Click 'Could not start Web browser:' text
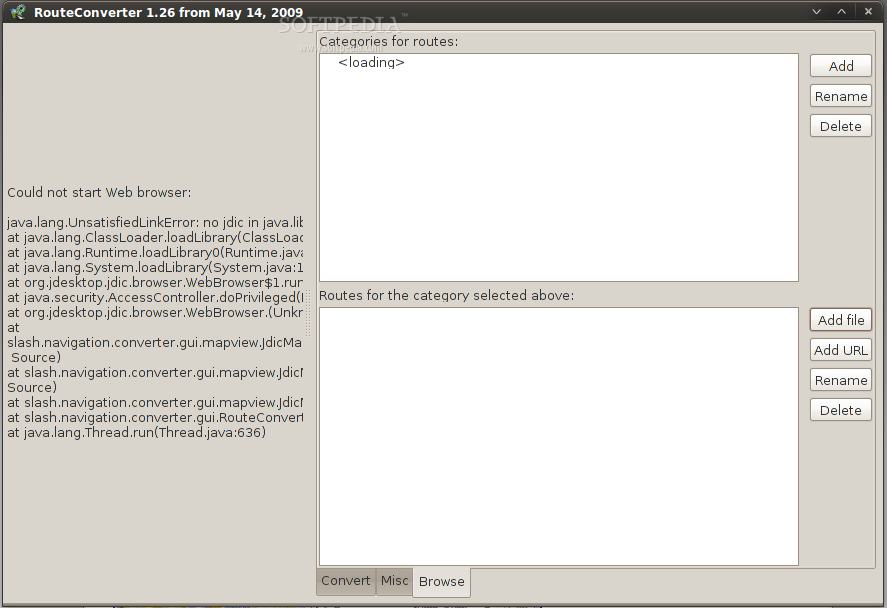This screenshot has width=887, height=608. [99, 192]
